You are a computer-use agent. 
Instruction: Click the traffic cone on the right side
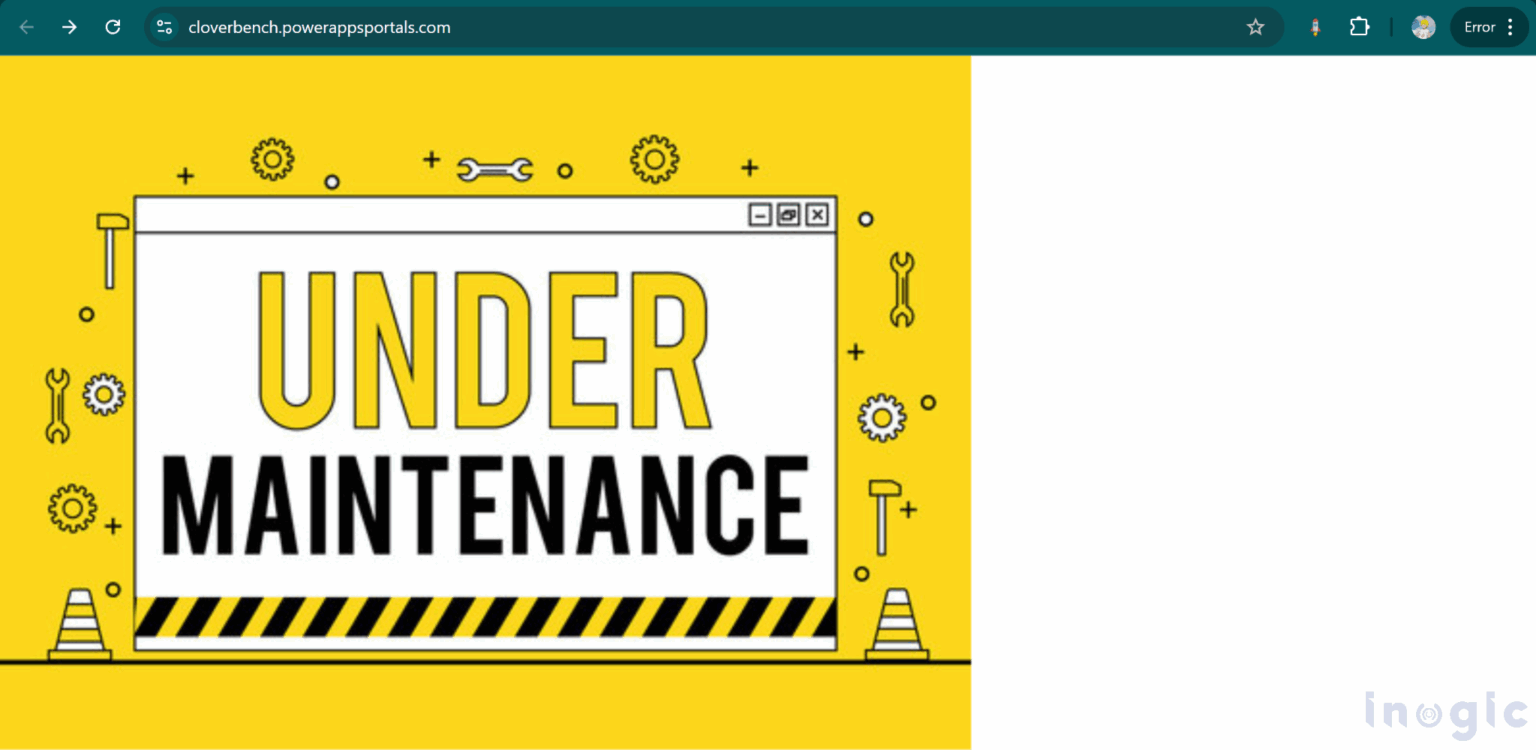pyautogui.click(x=895, y=625)
